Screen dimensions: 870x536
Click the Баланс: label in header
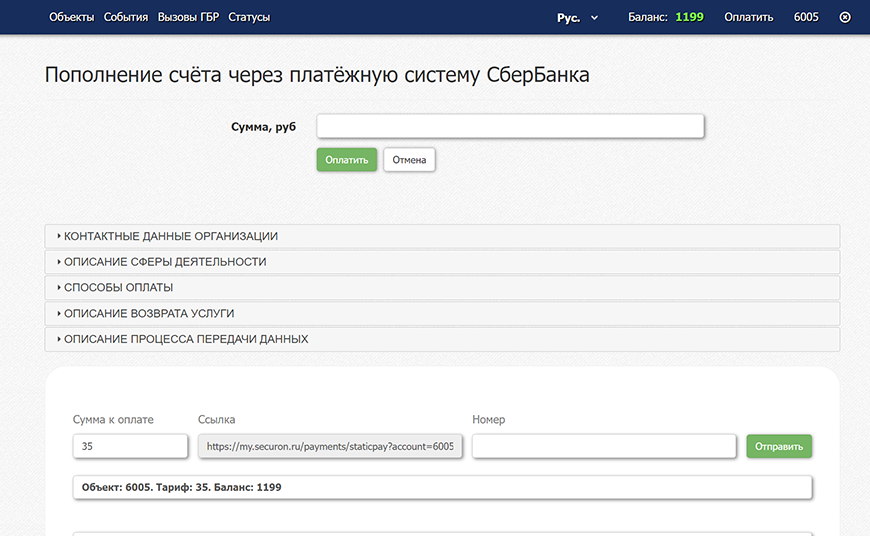(648, 17)
